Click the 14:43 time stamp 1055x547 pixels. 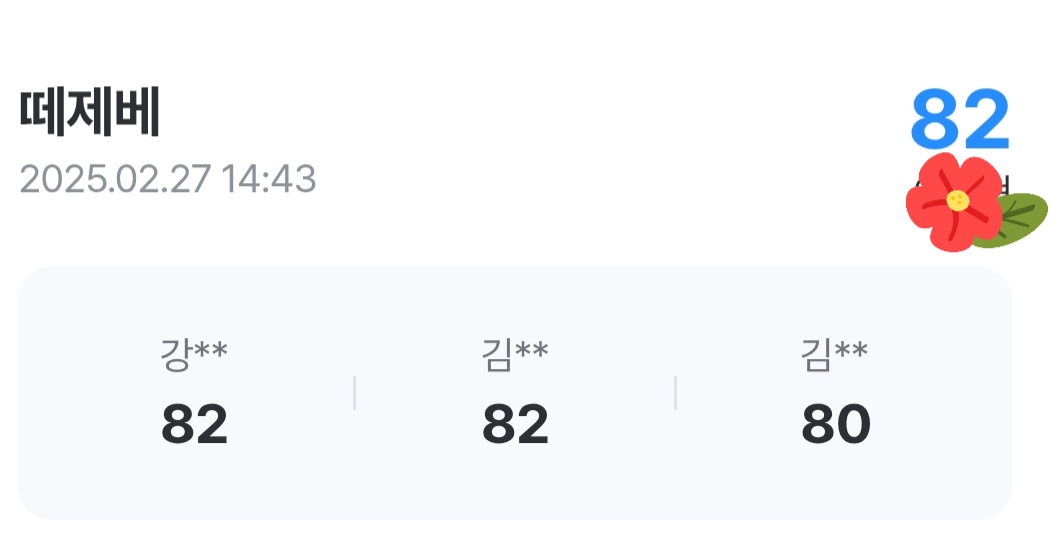[268, 180]
